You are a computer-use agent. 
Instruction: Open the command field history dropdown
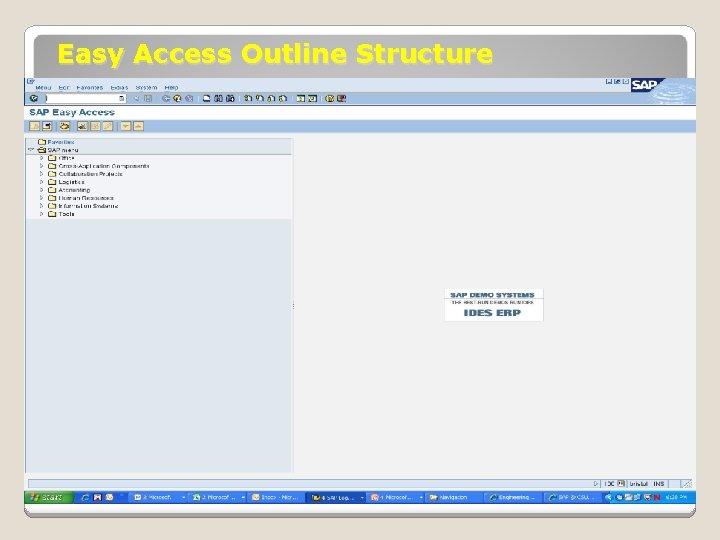[x=122, y=98]
